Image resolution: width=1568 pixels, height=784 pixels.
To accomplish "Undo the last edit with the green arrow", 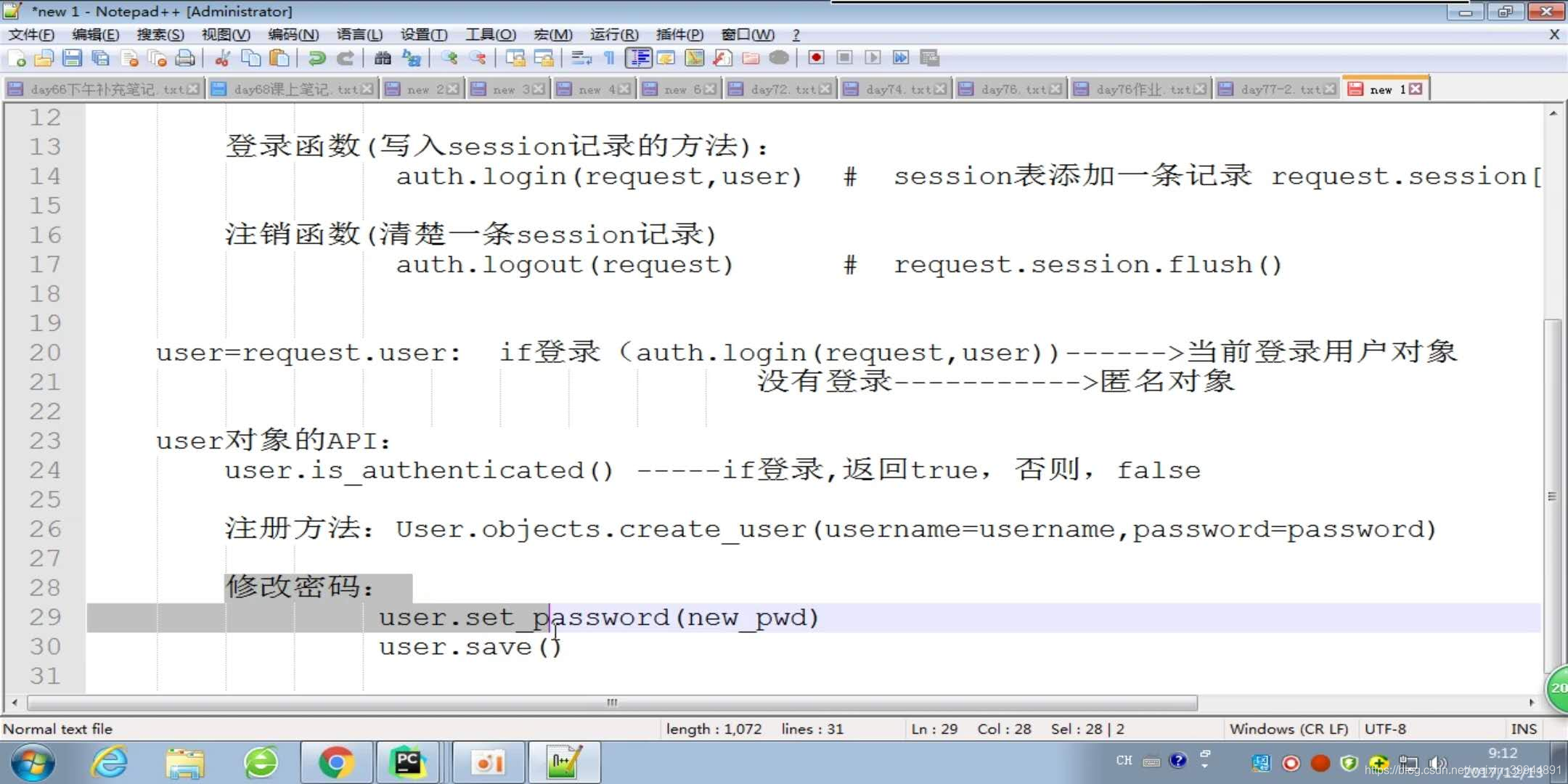I will (317, 58).
